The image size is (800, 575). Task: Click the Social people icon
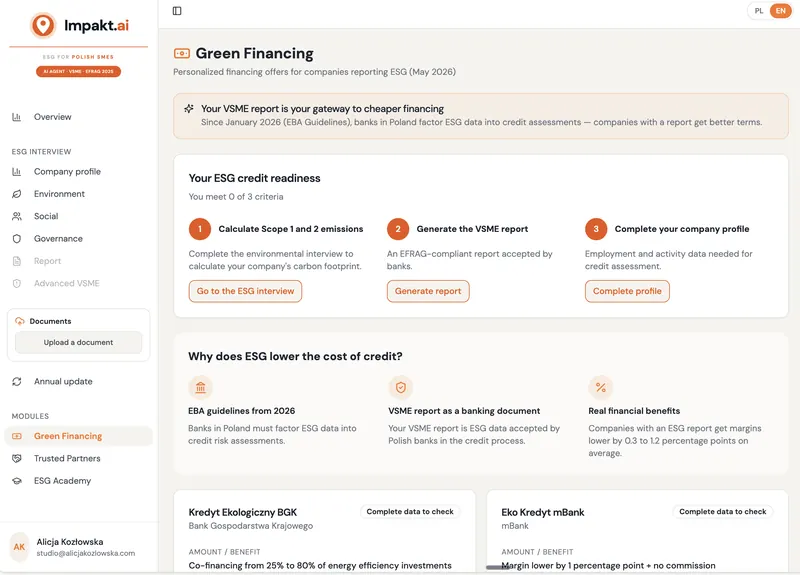[x=17, y=216]
